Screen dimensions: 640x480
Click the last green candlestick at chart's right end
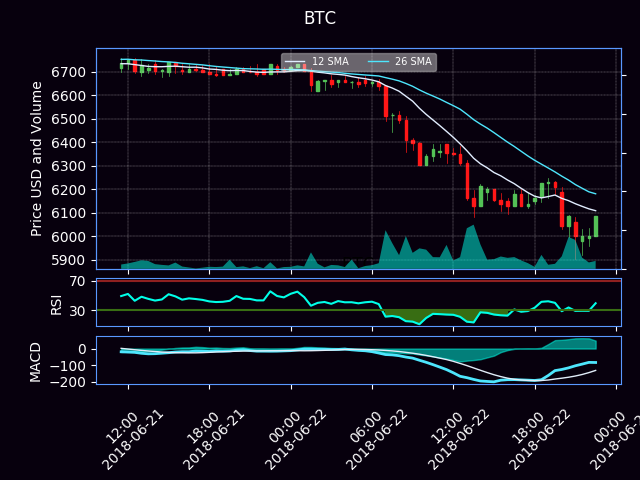(595, 226)
